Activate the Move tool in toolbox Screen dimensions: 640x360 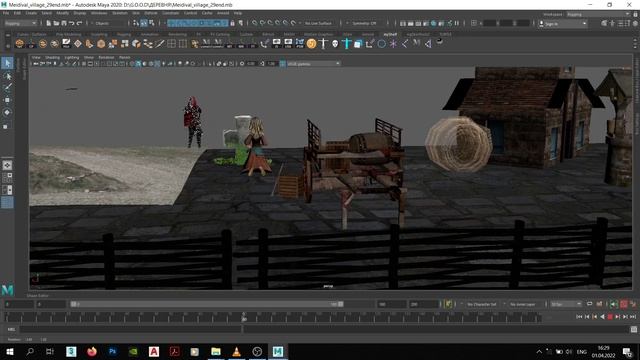coord(7,100)
